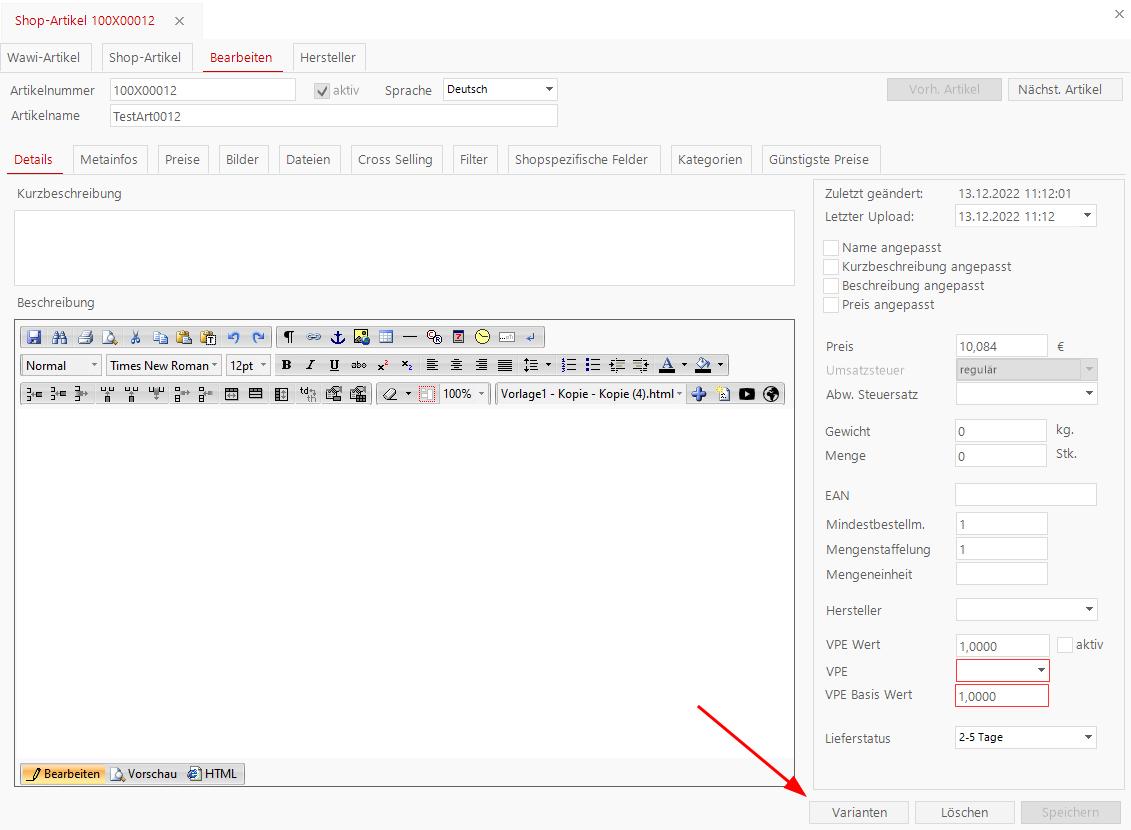This screenshot has width=1131, height=830.
Task: Cut selection with the scissors icon
Action: 135,337
